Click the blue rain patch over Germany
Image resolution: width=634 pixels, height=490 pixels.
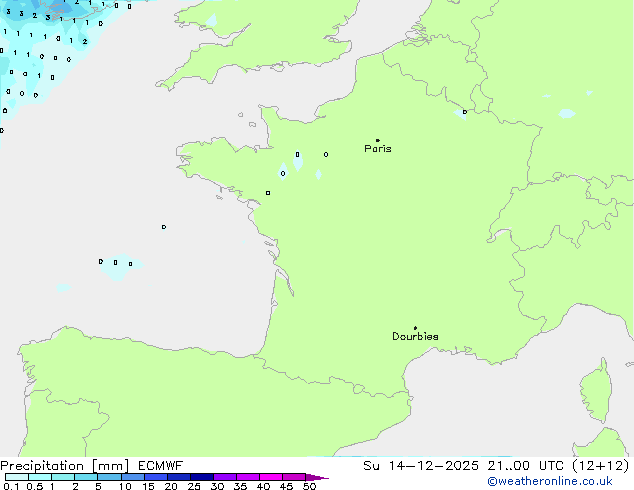(567, 113)
